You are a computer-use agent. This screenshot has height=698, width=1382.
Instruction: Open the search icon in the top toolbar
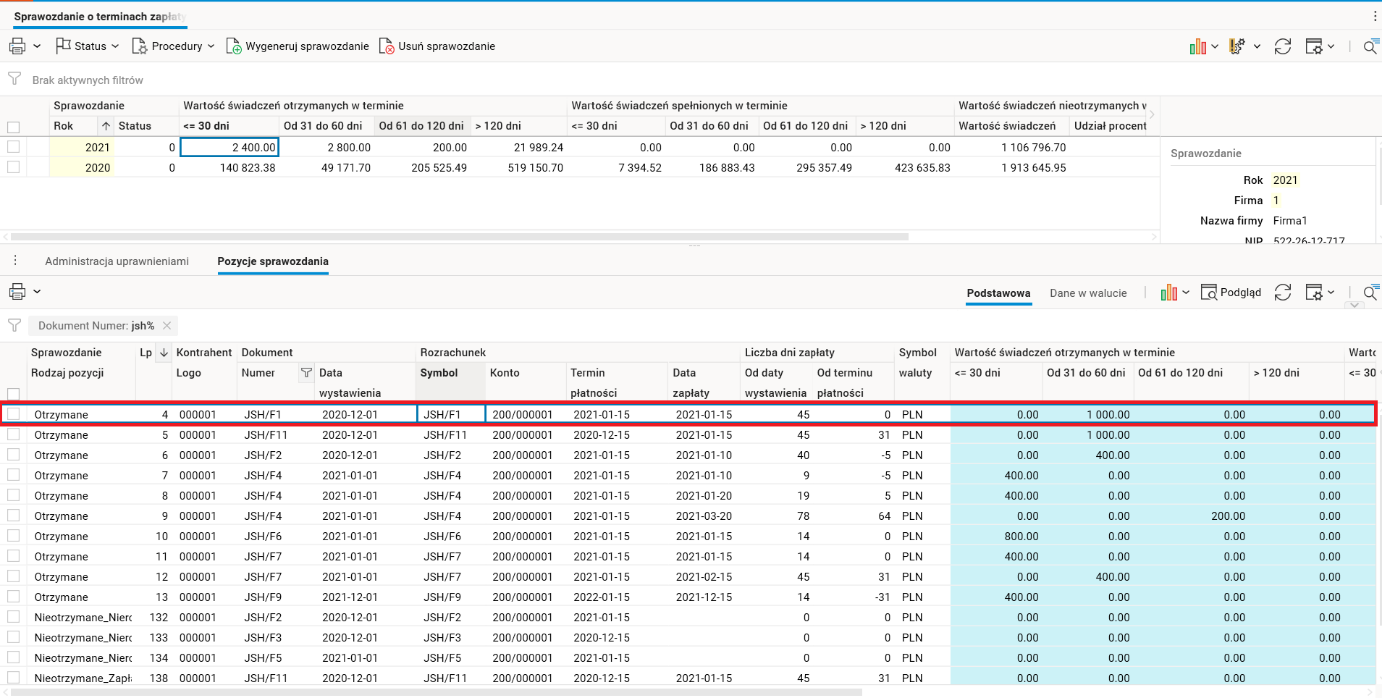click(1370, 46)
